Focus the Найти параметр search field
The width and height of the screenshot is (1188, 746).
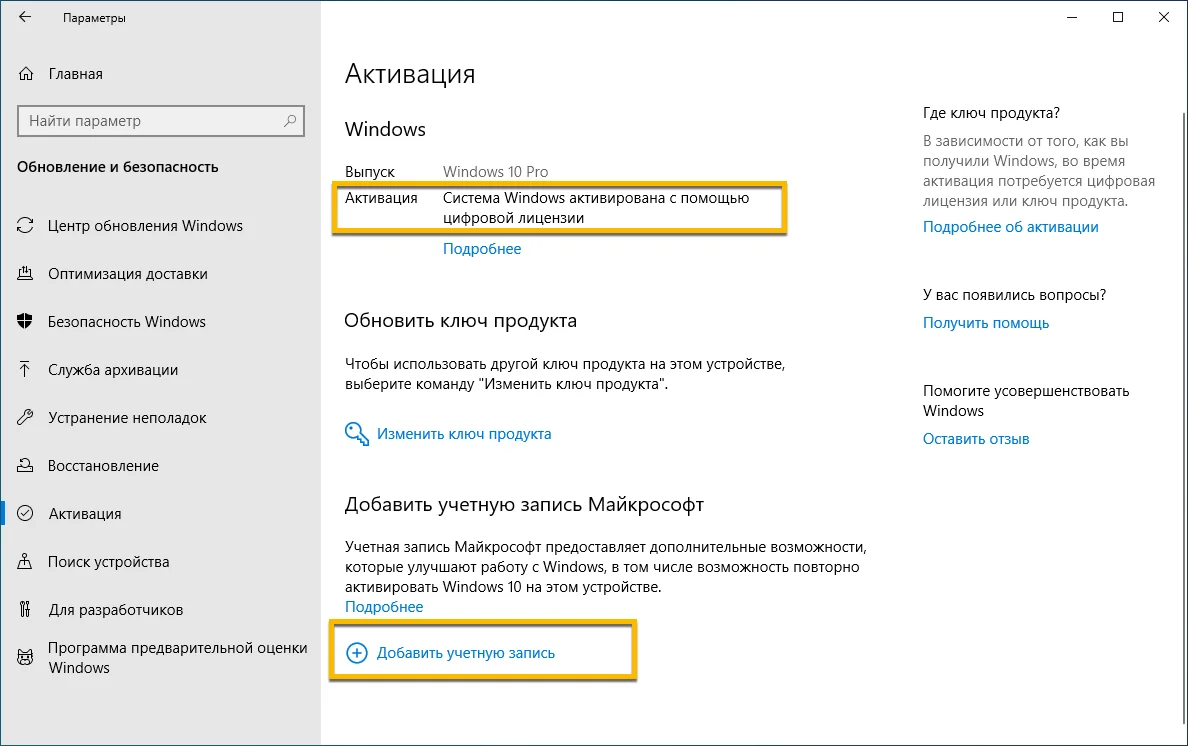(150, 121)
